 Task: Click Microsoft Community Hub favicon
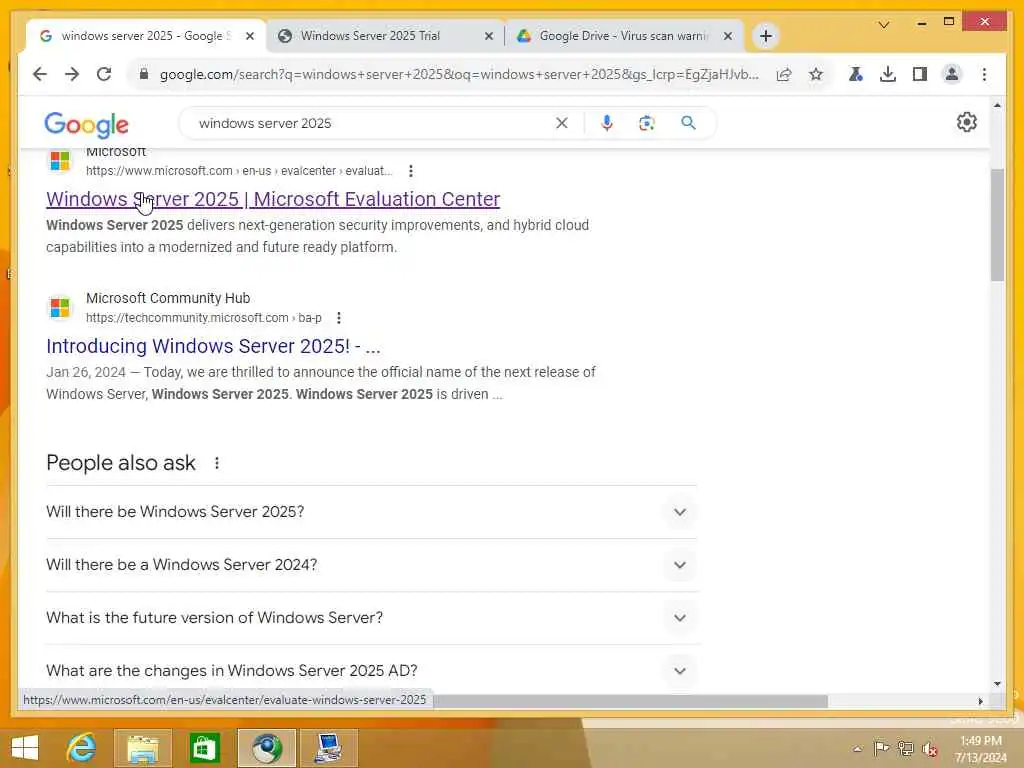pyautogui.click(x=60, y=308)
